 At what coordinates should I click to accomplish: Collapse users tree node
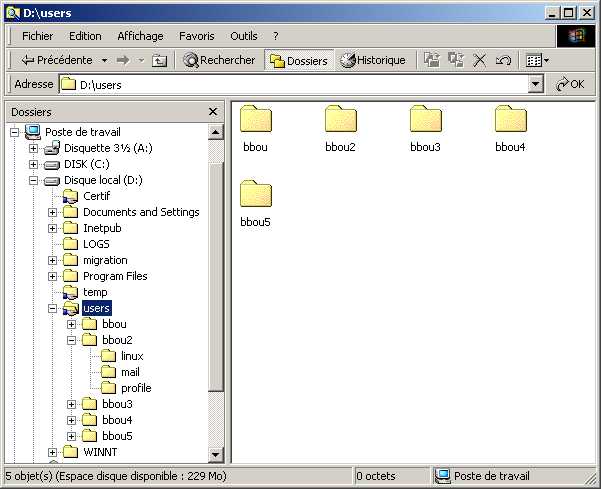click(x=53, y=308)
